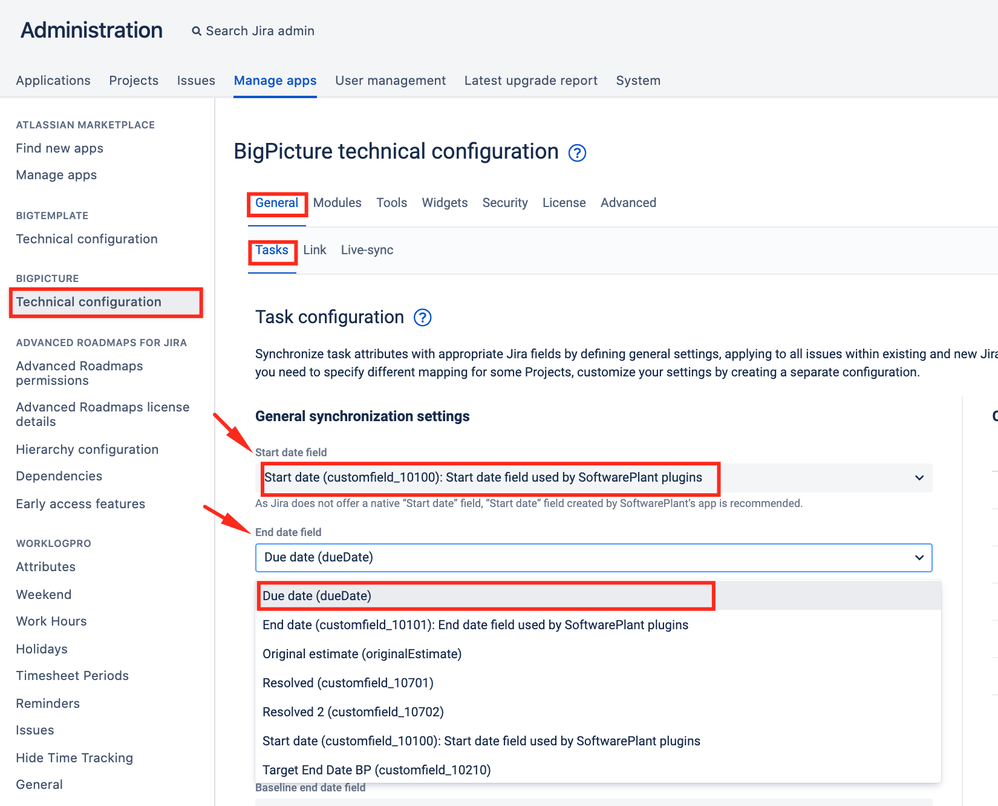The image size is (998, 806).
Task: Switch to the System admin tab
Action: [638, 80]
